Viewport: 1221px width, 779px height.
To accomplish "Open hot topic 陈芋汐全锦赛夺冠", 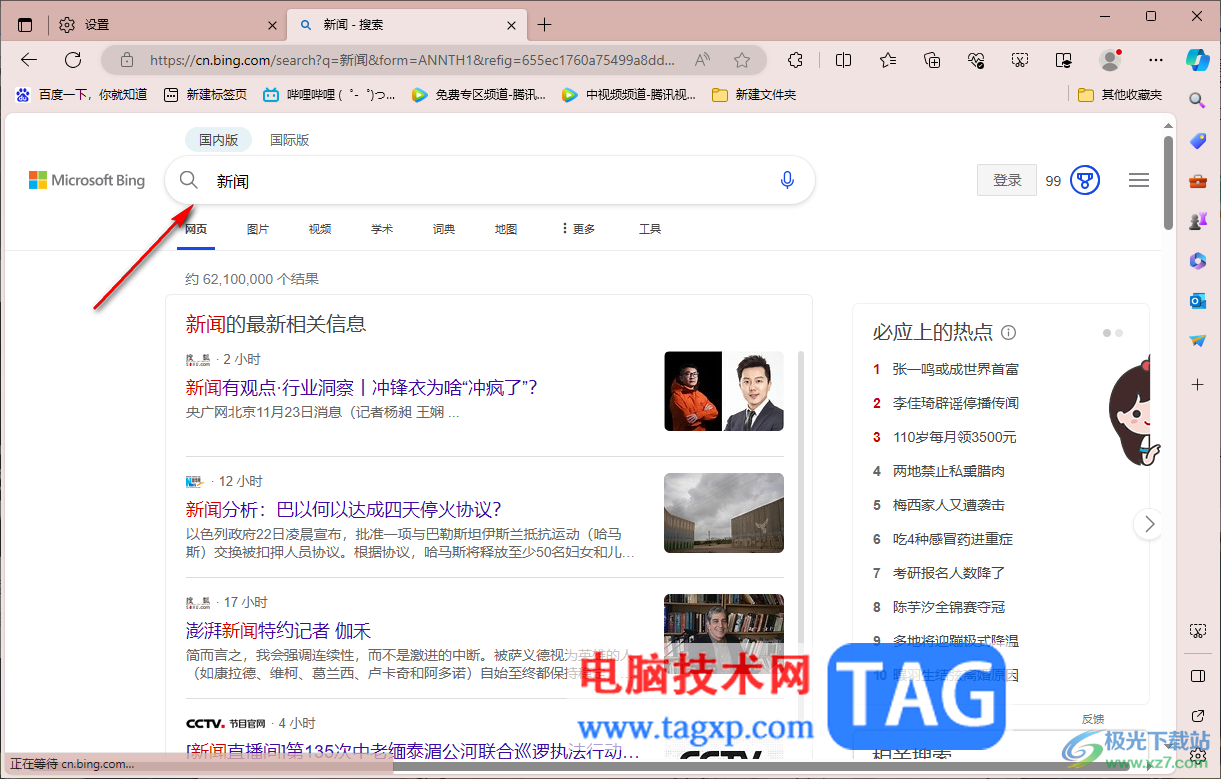I will 949,607.
